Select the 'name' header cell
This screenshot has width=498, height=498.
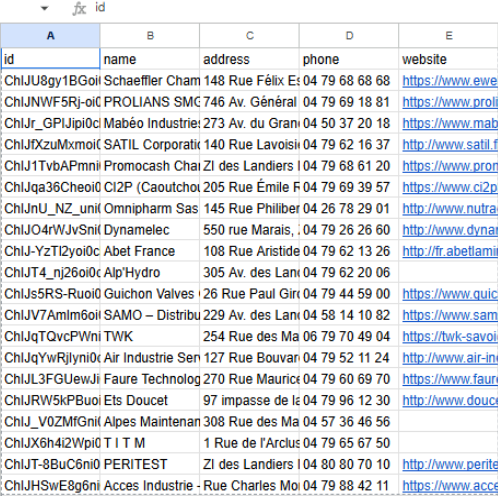(150, 59)
